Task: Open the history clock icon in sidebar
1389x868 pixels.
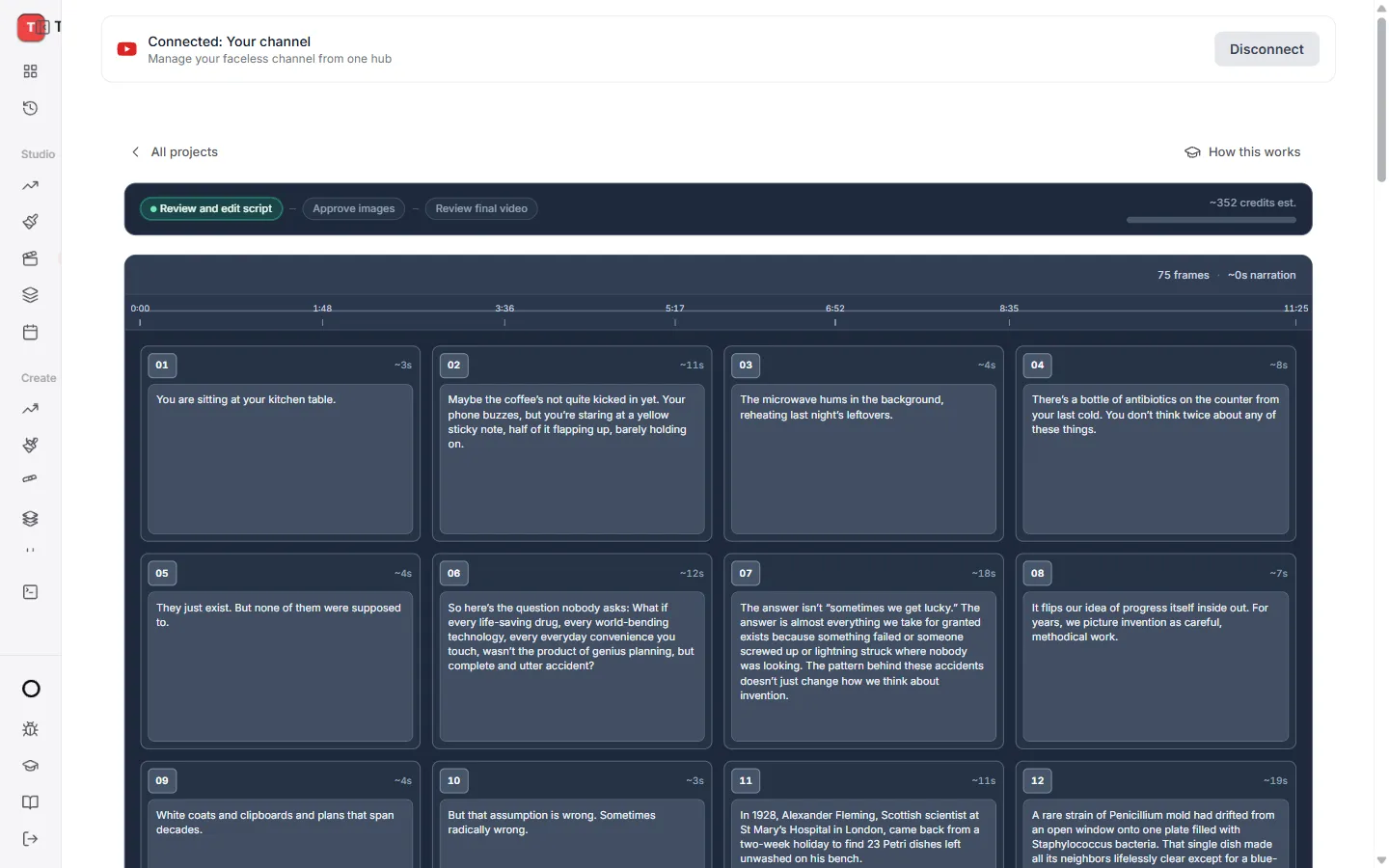Action: tap(30, 108)
